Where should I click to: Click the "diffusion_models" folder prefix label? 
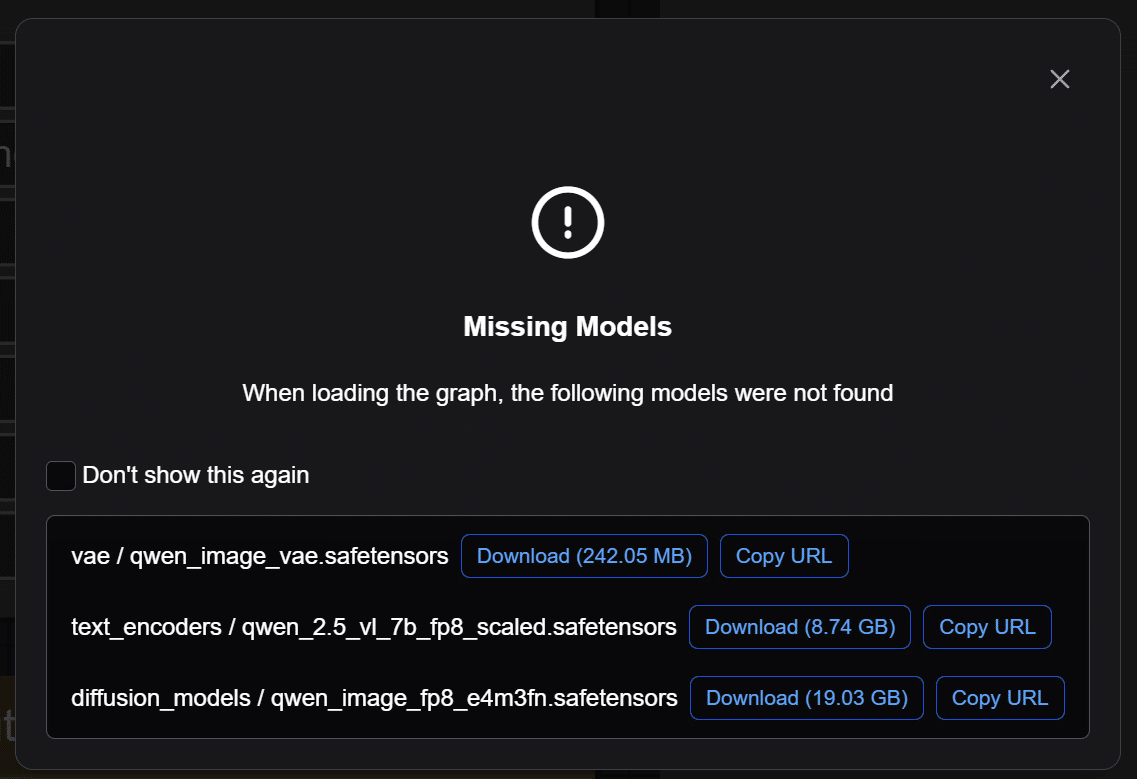tap(161, 698)
